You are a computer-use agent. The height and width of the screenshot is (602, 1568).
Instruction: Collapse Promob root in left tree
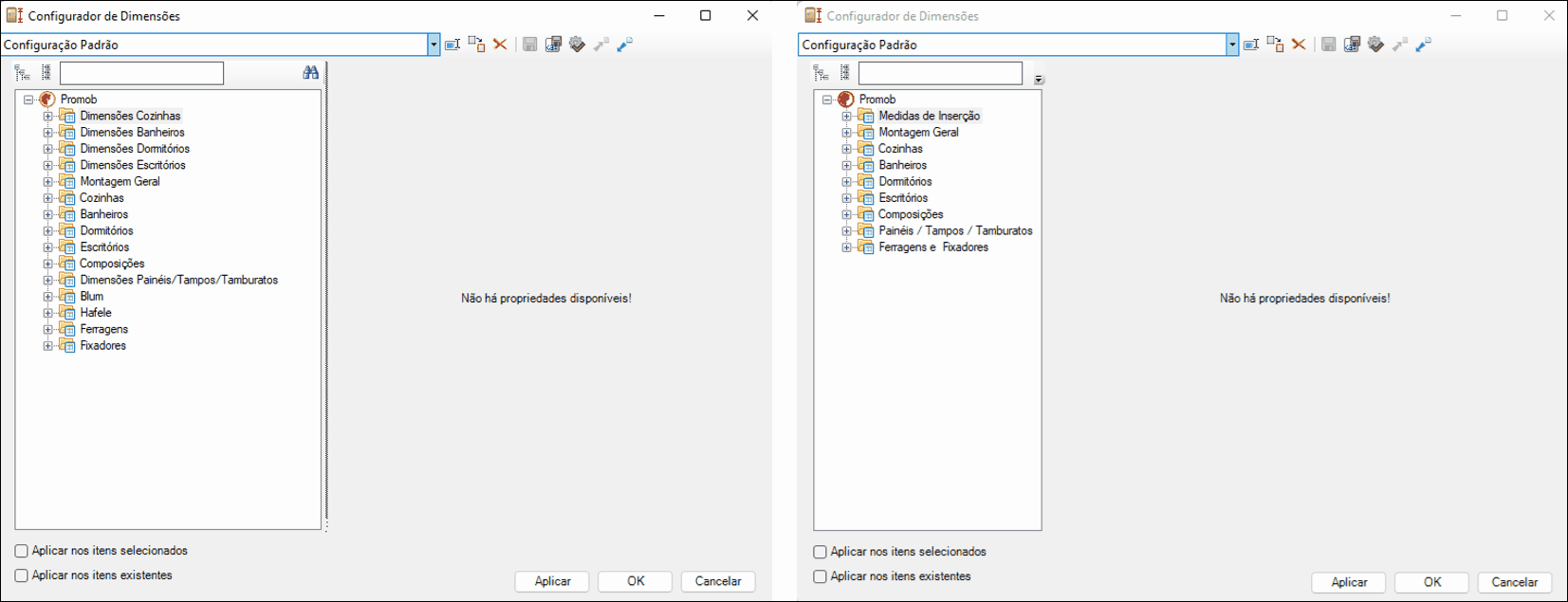tap(28, 100)
